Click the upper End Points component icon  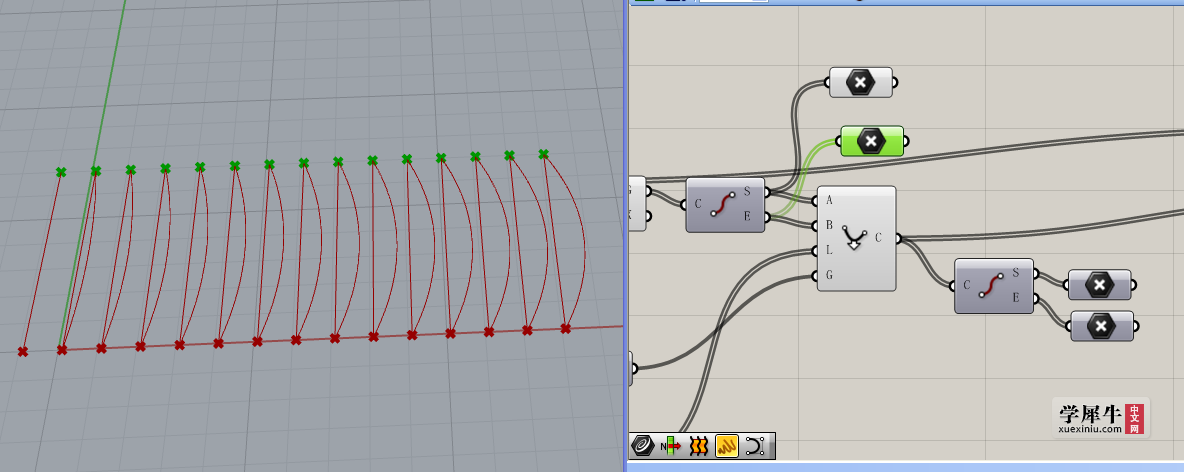pos(725,205)
